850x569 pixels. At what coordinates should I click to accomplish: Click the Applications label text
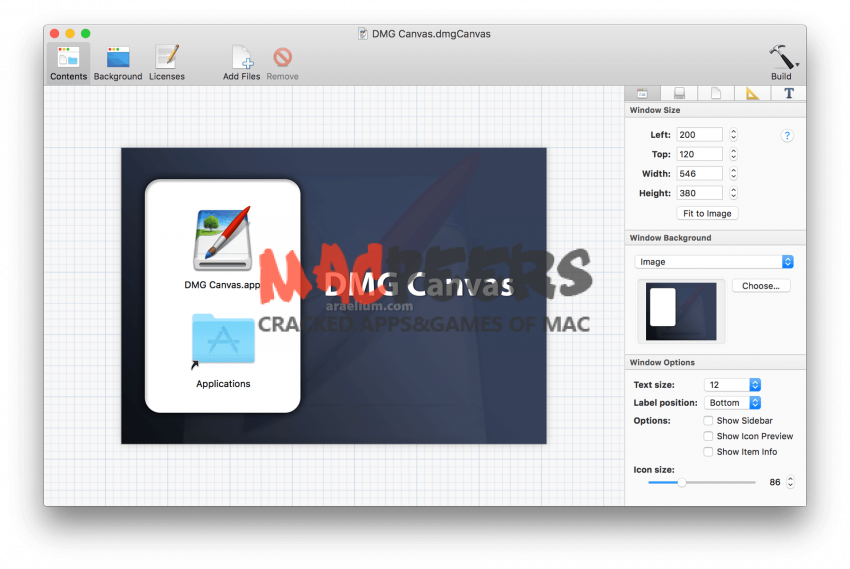pyautogui.click(x=223, y=384)
